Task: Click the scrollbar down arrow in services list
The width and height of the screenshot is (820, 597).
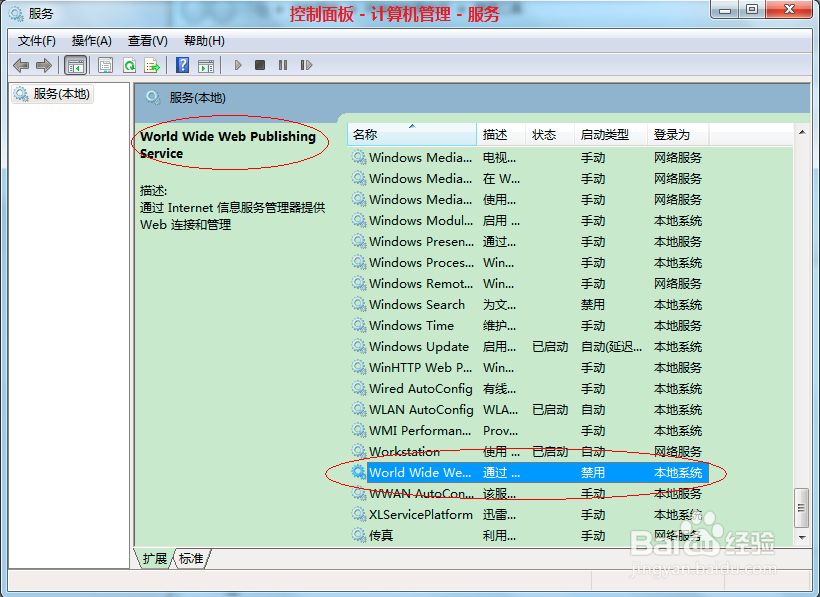Action: (802, 537)
